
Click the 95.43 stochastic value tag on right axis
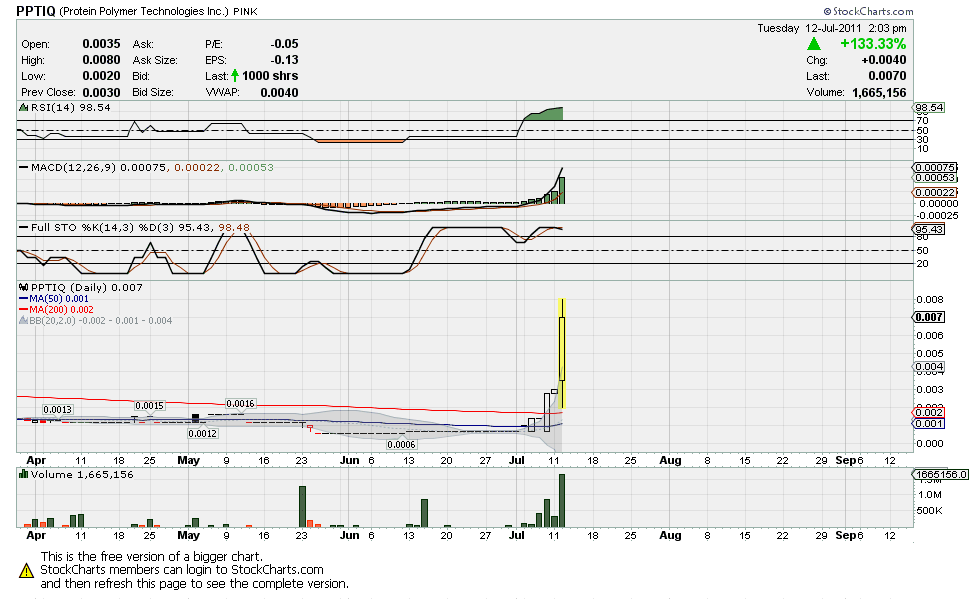tap(928, 229)
